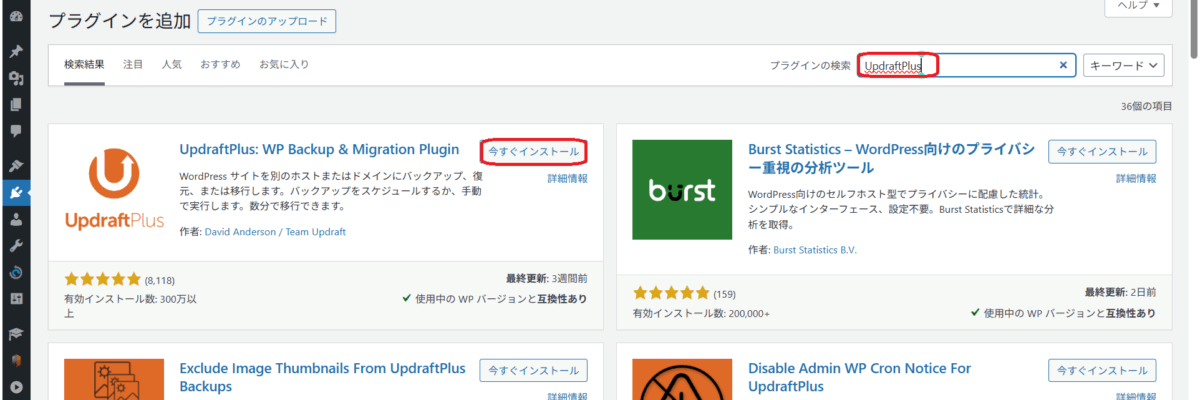This screenshot has width=1200, height=400.
Task: Open the Burst Statistics plugin title link
Action: (892, 158)
